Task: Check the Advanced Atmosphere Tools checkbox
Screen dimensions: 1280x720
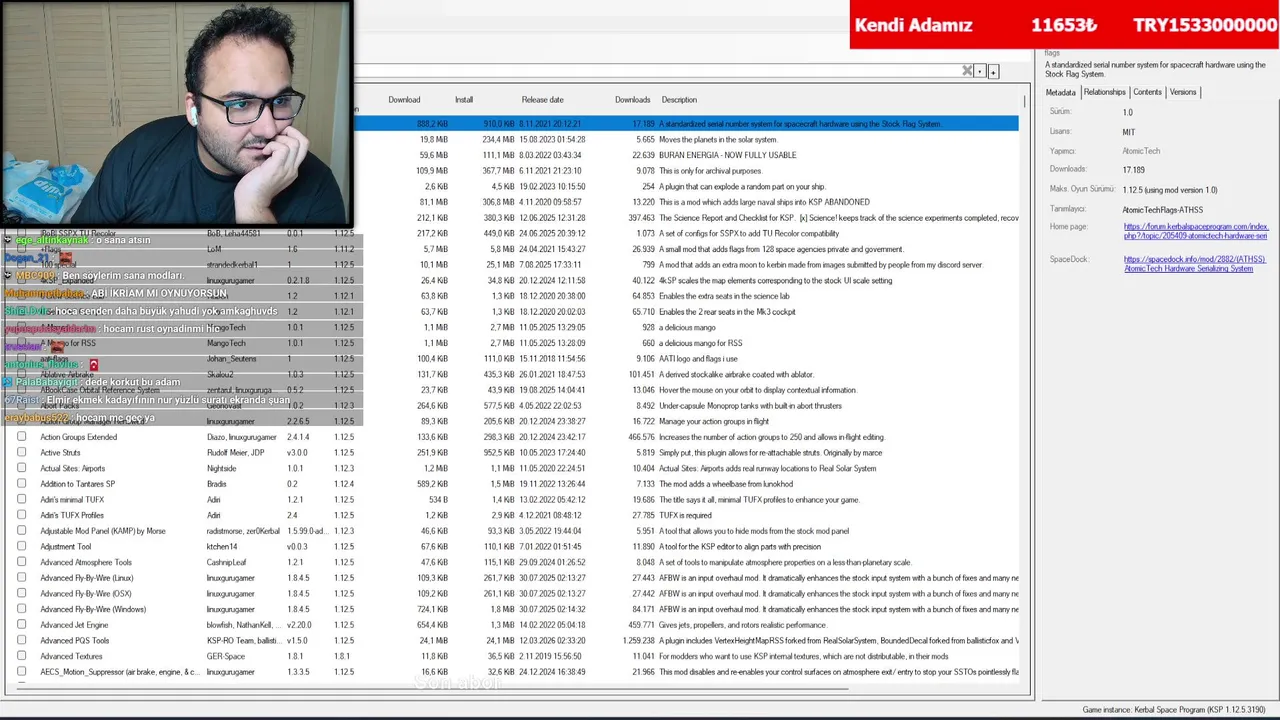Action: click(x=21, y=562)
